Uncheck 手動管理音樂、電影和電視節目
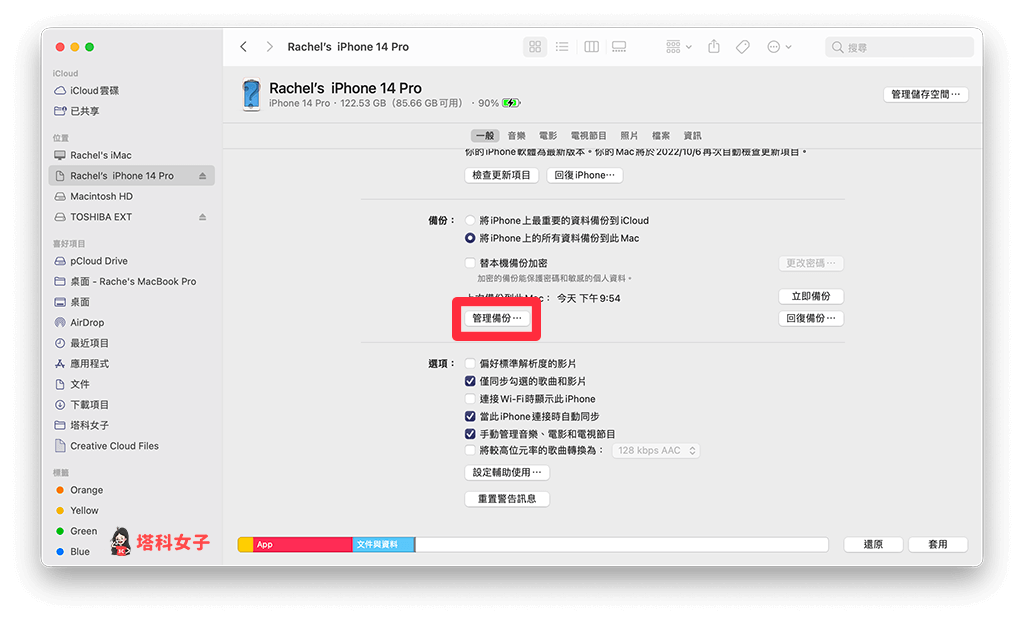The height and width of the screenshot is (621, 1024). coord(470,434)
